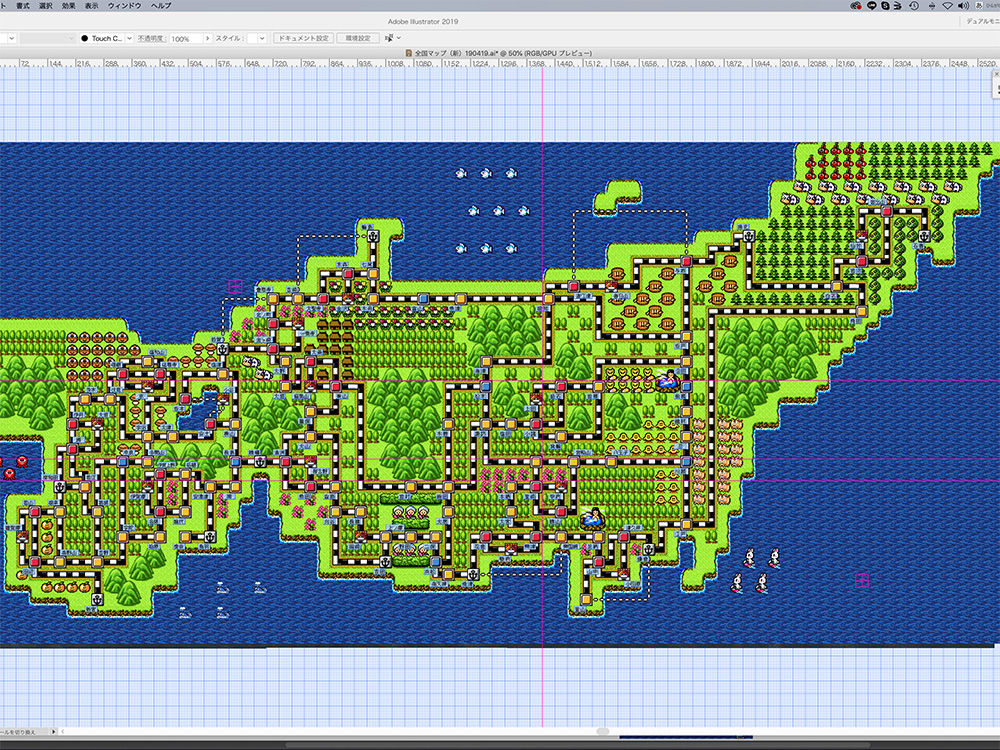Screen dimensions: 1000x750
Task: Open the 効果 menu in menu bar
Action: [68, 6]
